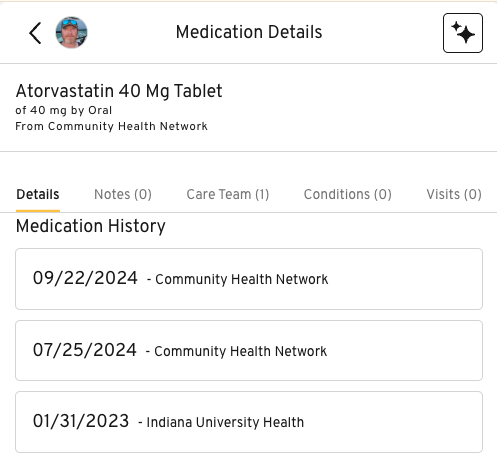
Task: Click the 'of 40 mg by Oral' text
Action: (x=64, y=110)
